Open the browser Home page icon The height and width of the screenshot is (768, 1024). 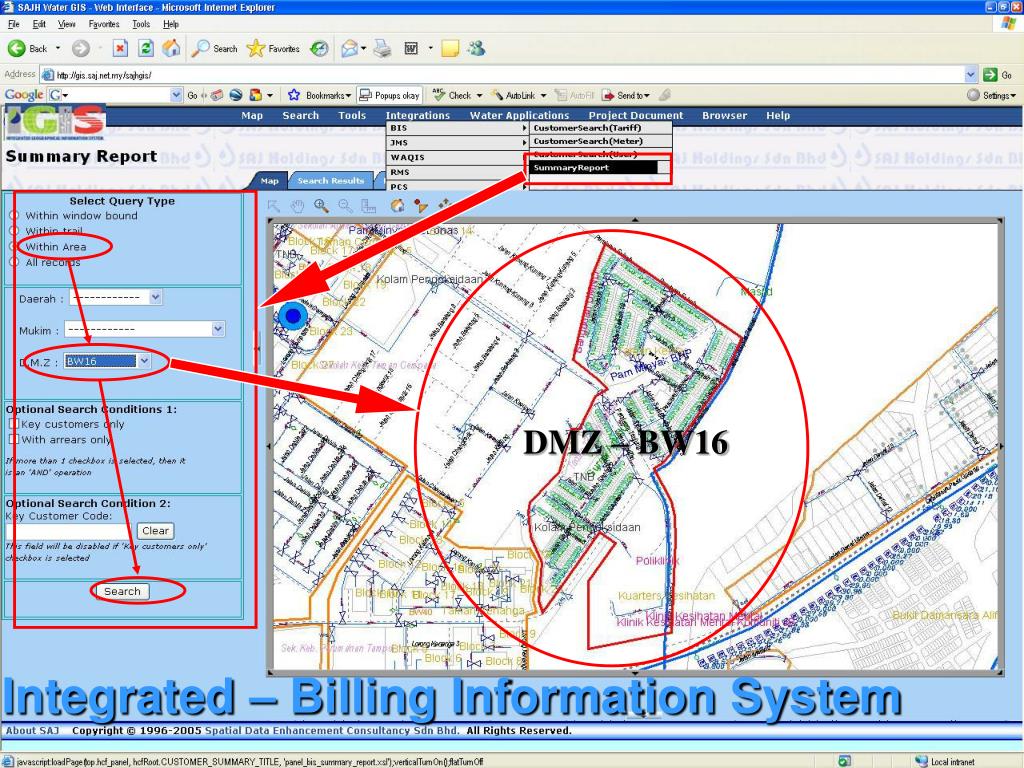[171, 48]
